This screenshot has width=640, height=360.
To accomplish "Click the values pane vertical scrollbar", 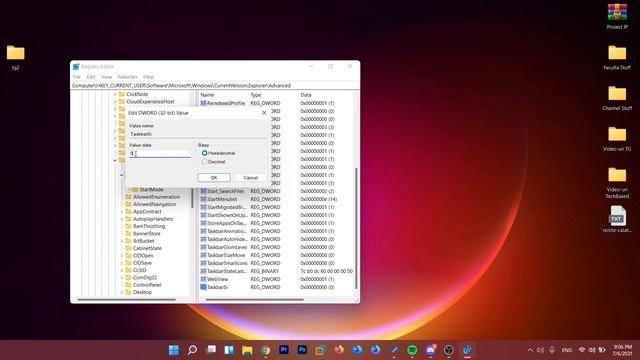I will pos(356,229).
